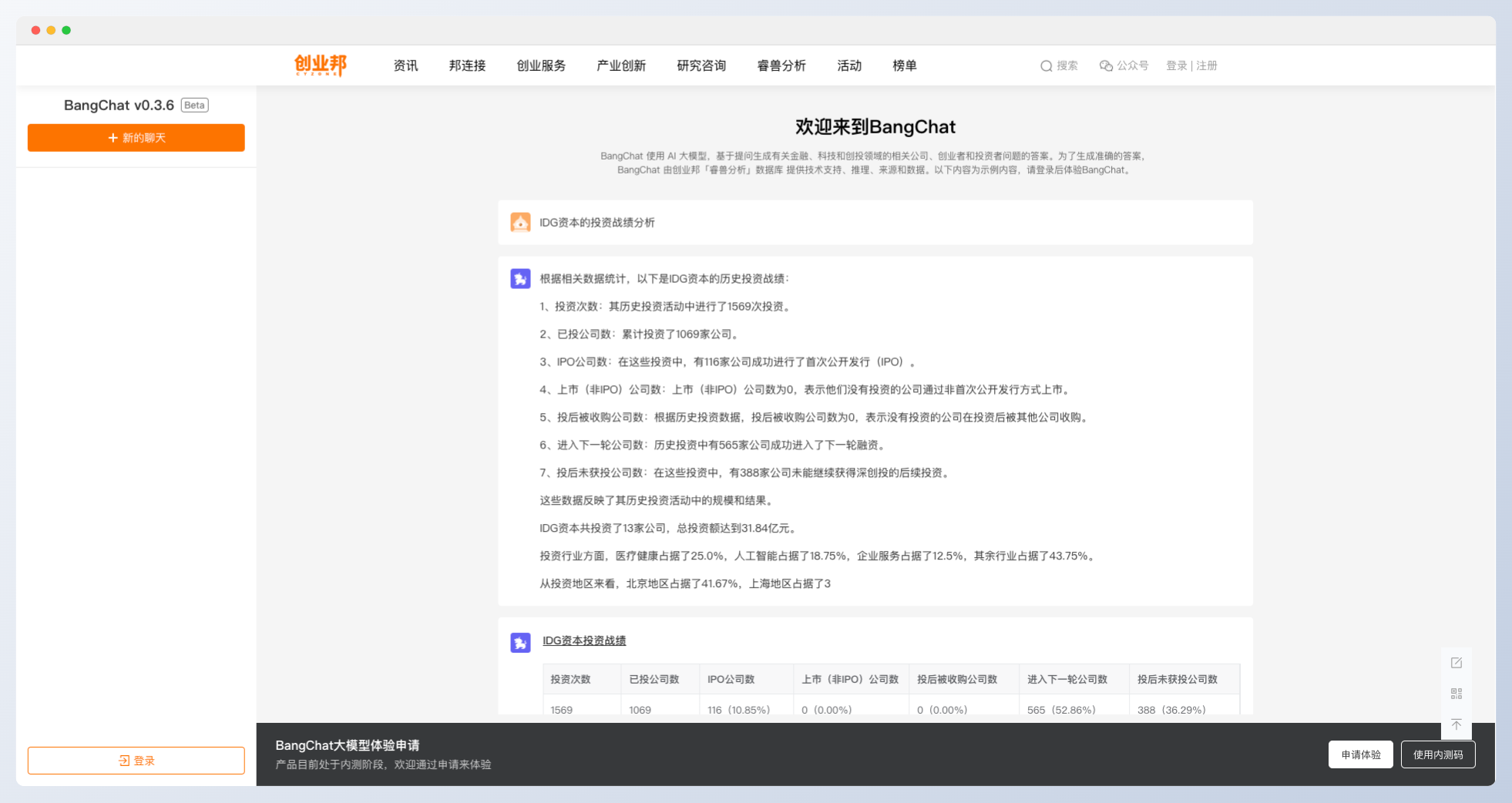Click the line starting 2、已投公司数
1512x803 pixels.
641,334
